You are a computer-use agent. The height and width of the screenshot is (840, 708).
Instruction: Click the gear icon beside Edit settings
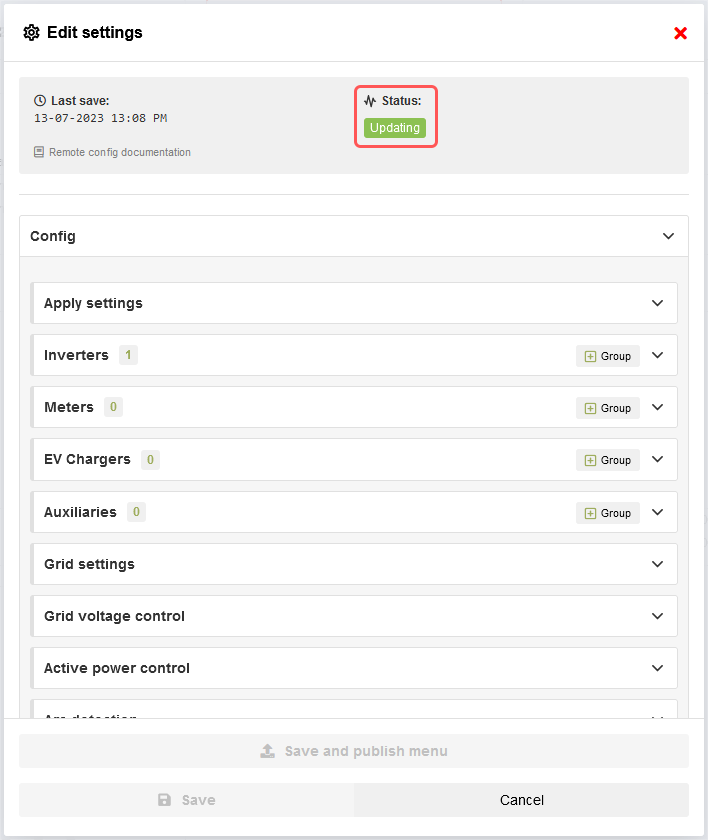coord(31,33)
